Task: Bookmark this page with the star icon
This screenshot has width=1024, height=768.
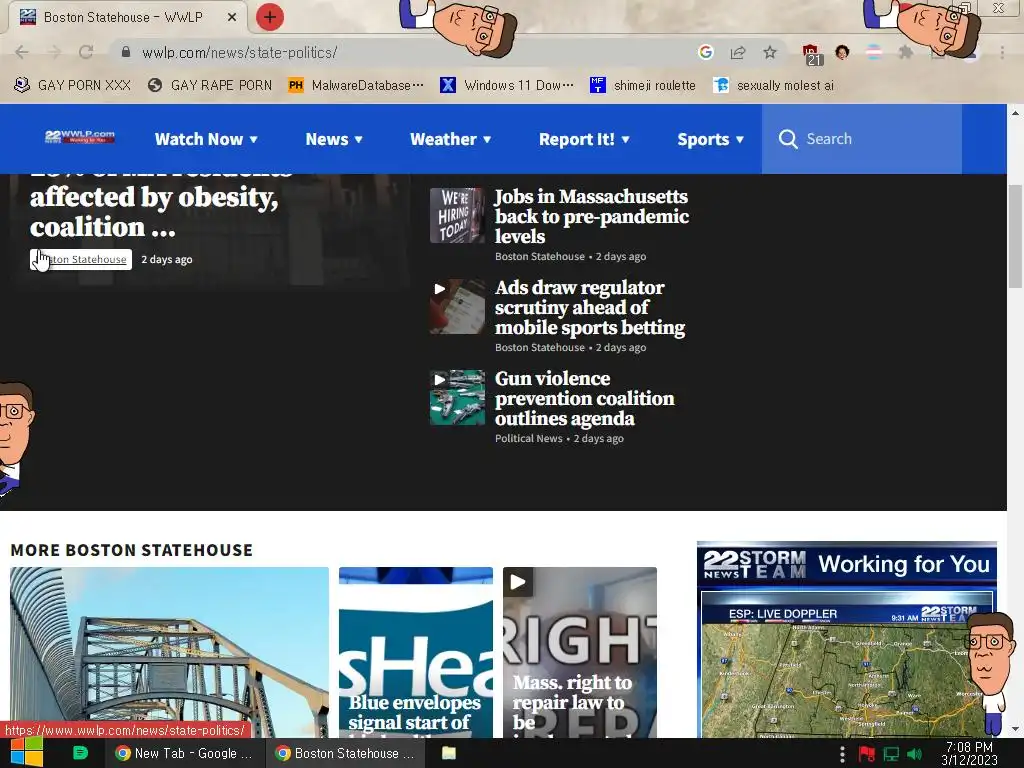Action: tap(770, 52)
